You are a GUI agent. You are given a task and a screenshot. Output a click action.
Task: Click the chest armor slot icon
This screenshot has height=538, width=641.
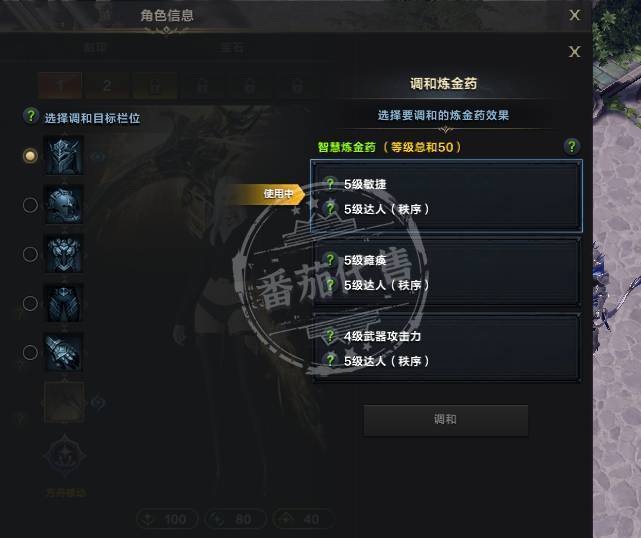64,253
